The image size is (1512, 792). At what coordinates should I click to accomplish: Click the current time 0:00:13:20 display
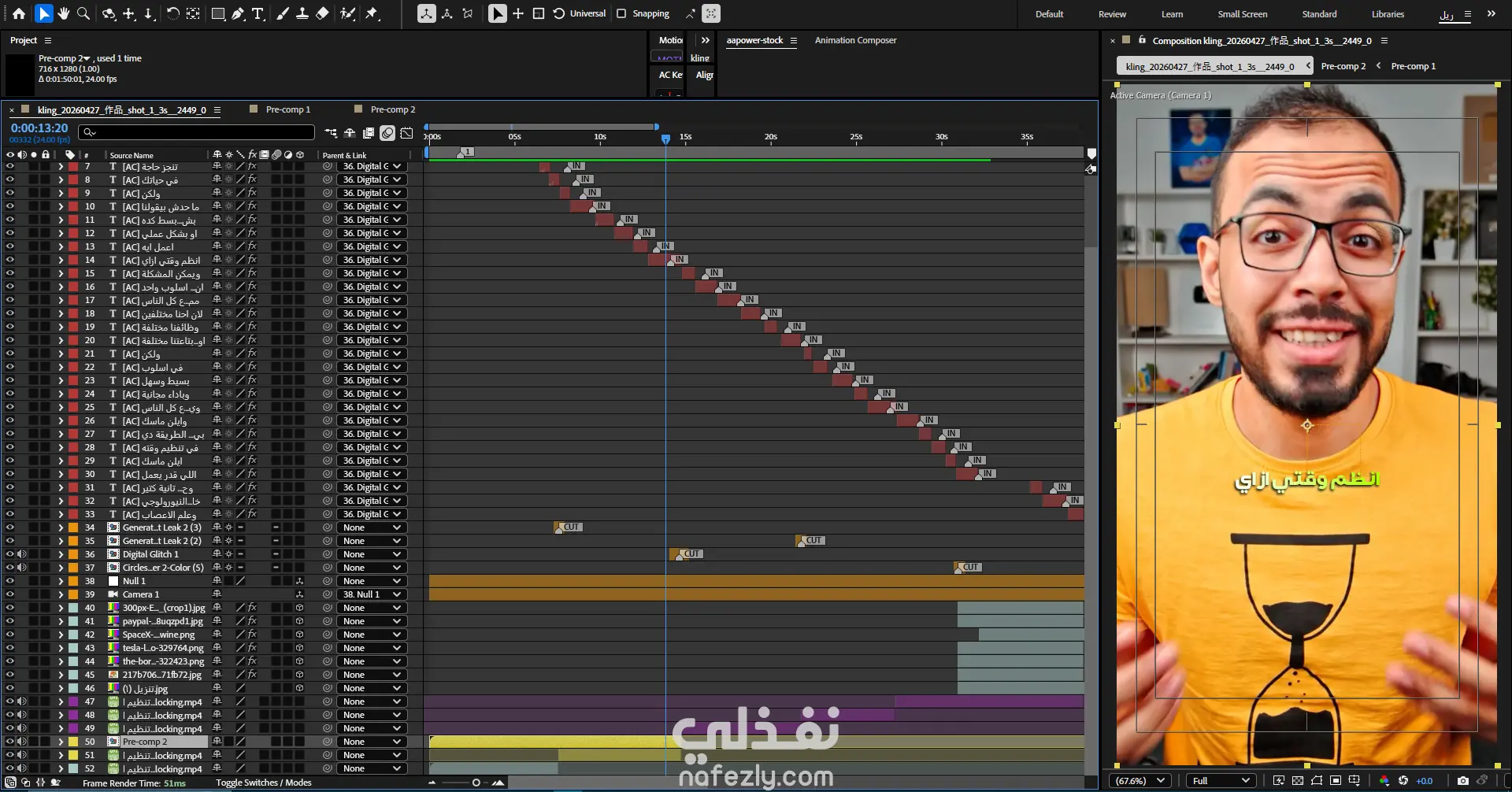(39, 128)
